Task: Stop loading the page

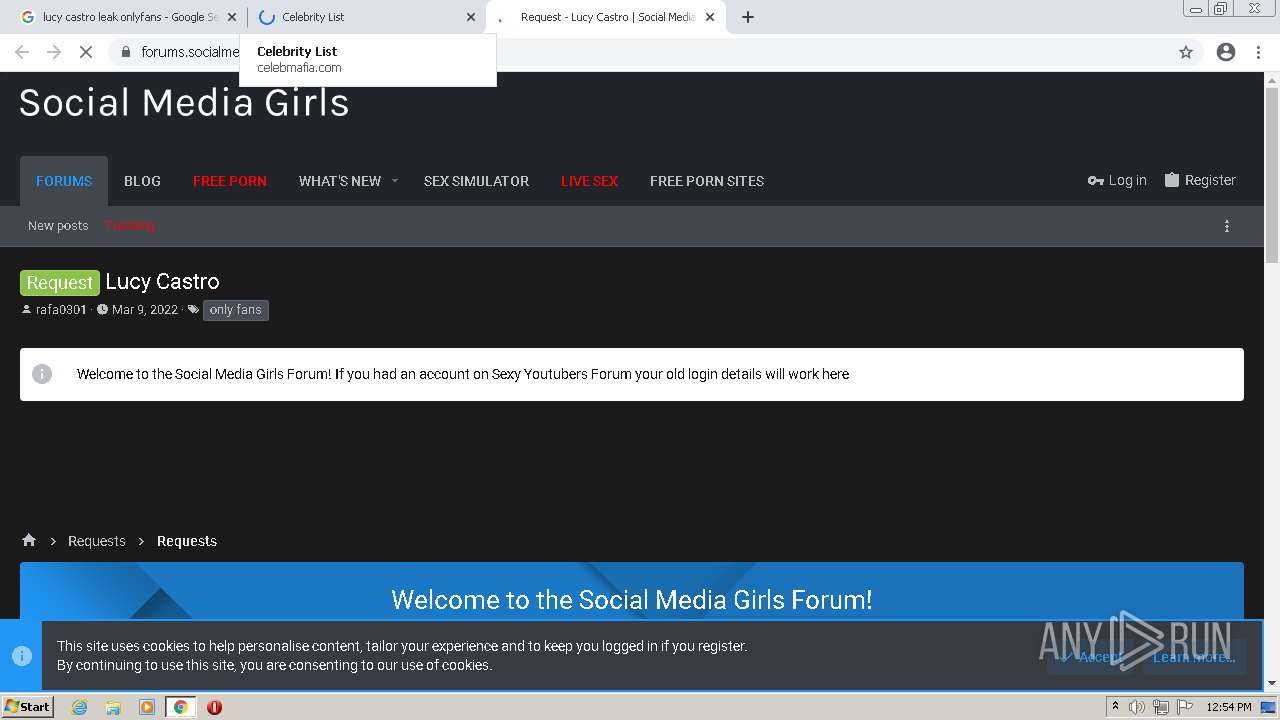Action: pos(86,52)
